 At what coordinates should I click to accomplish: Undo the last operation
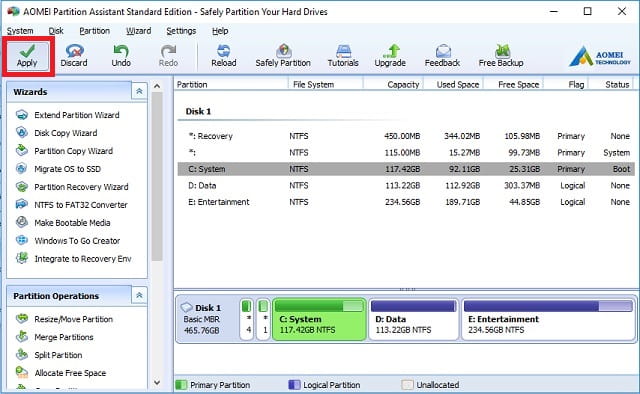pos(121,56)
